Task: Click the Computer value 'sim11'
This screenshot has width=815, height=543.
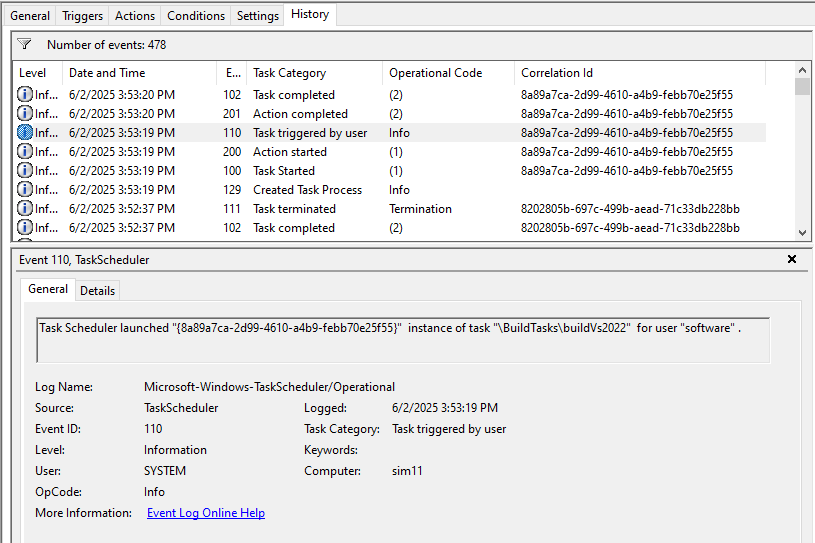Action: tap(407, 471)
